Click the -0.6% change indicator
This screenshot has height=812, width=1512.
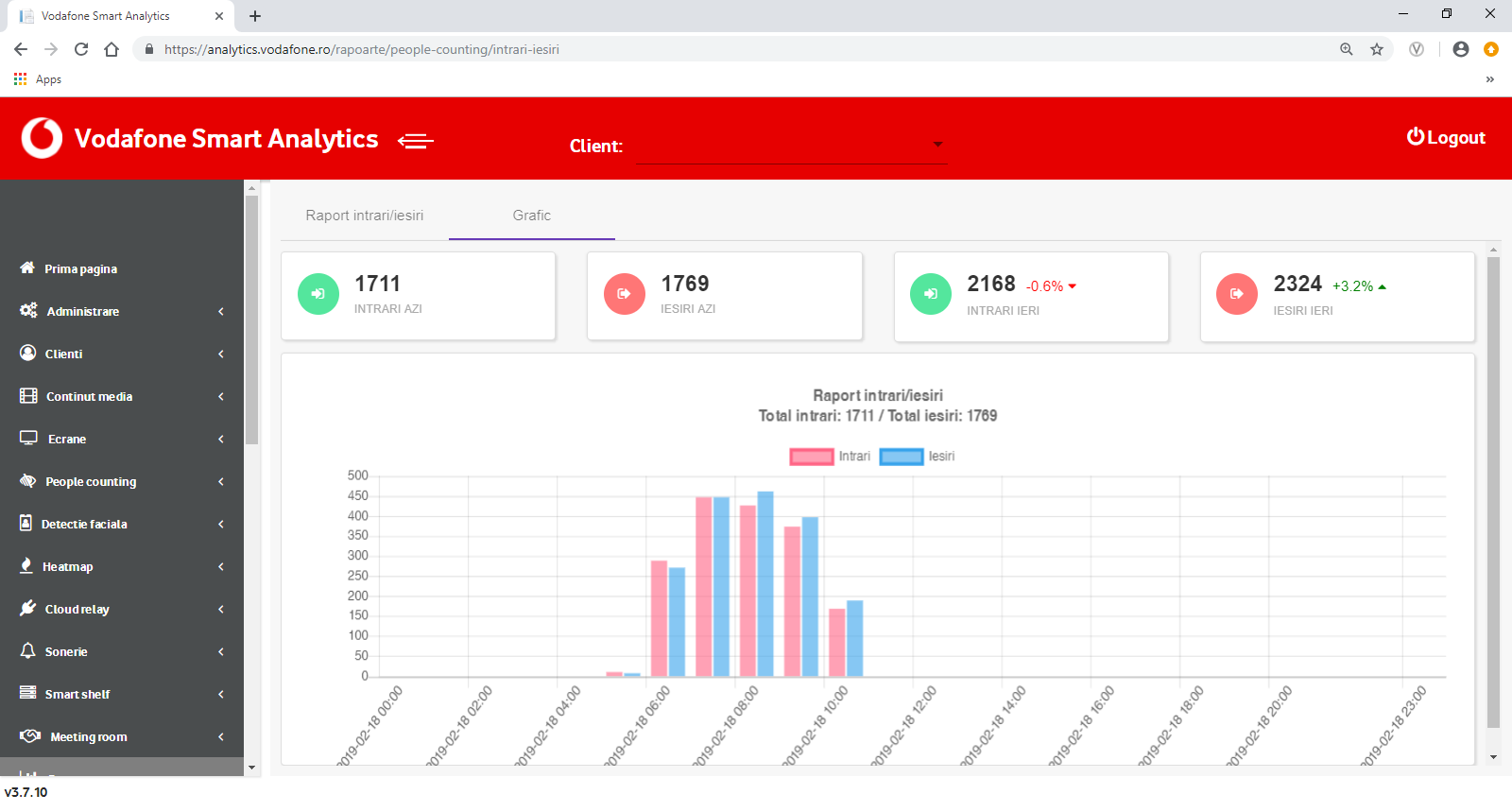coord(1052,286)
